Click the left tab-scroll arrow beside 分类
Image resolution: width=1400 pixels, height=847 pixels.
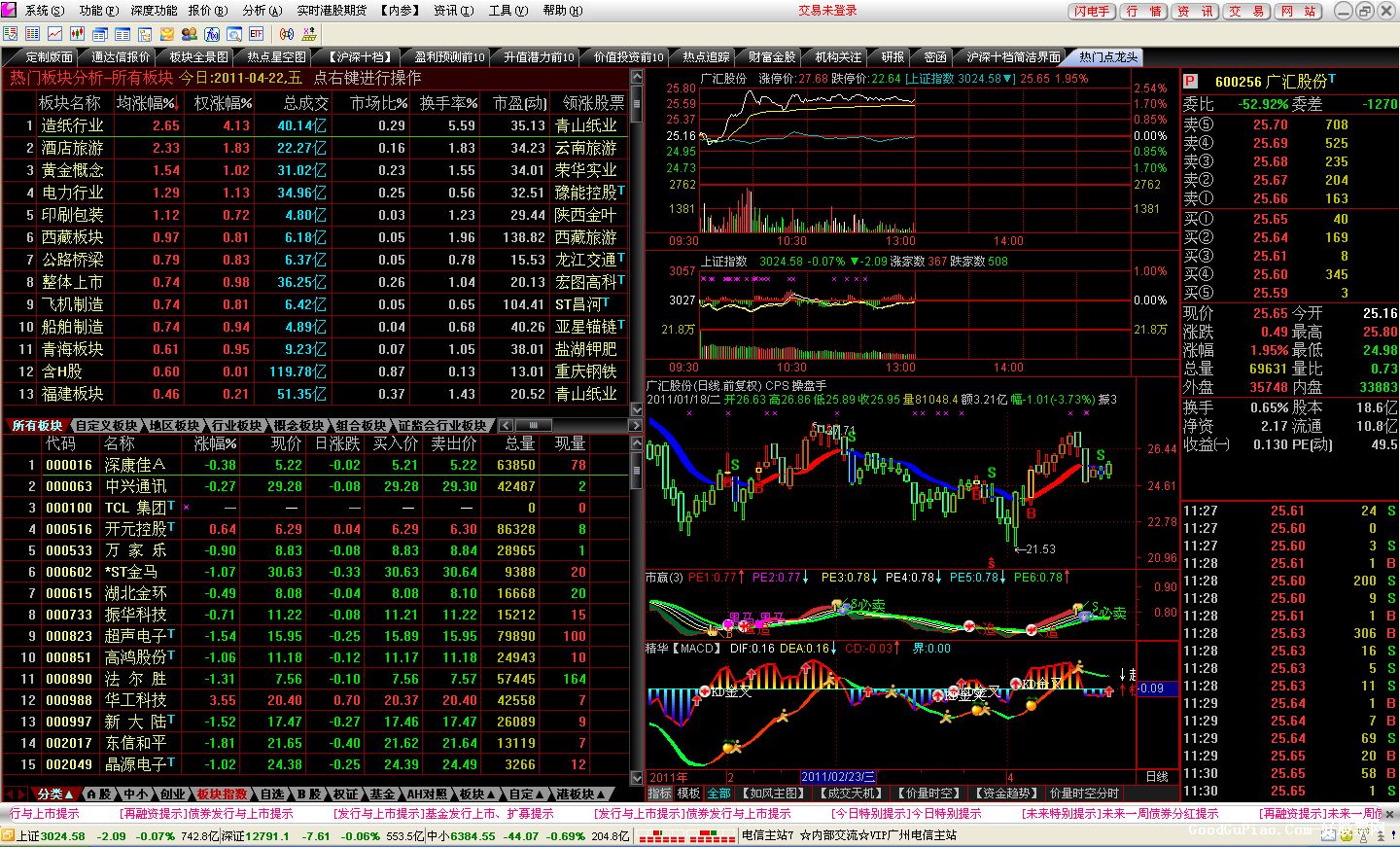8,794
